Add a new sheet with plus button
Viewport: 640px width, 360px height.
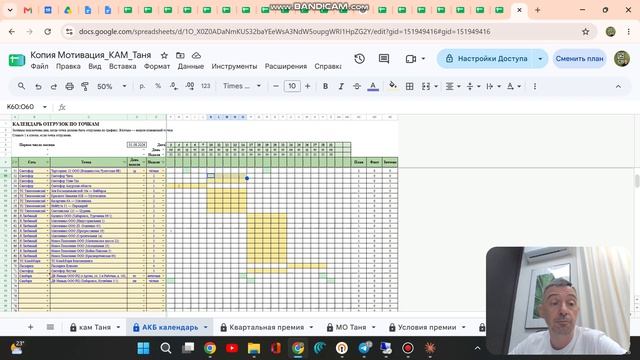pyautogui.click(x=30, y=327)
